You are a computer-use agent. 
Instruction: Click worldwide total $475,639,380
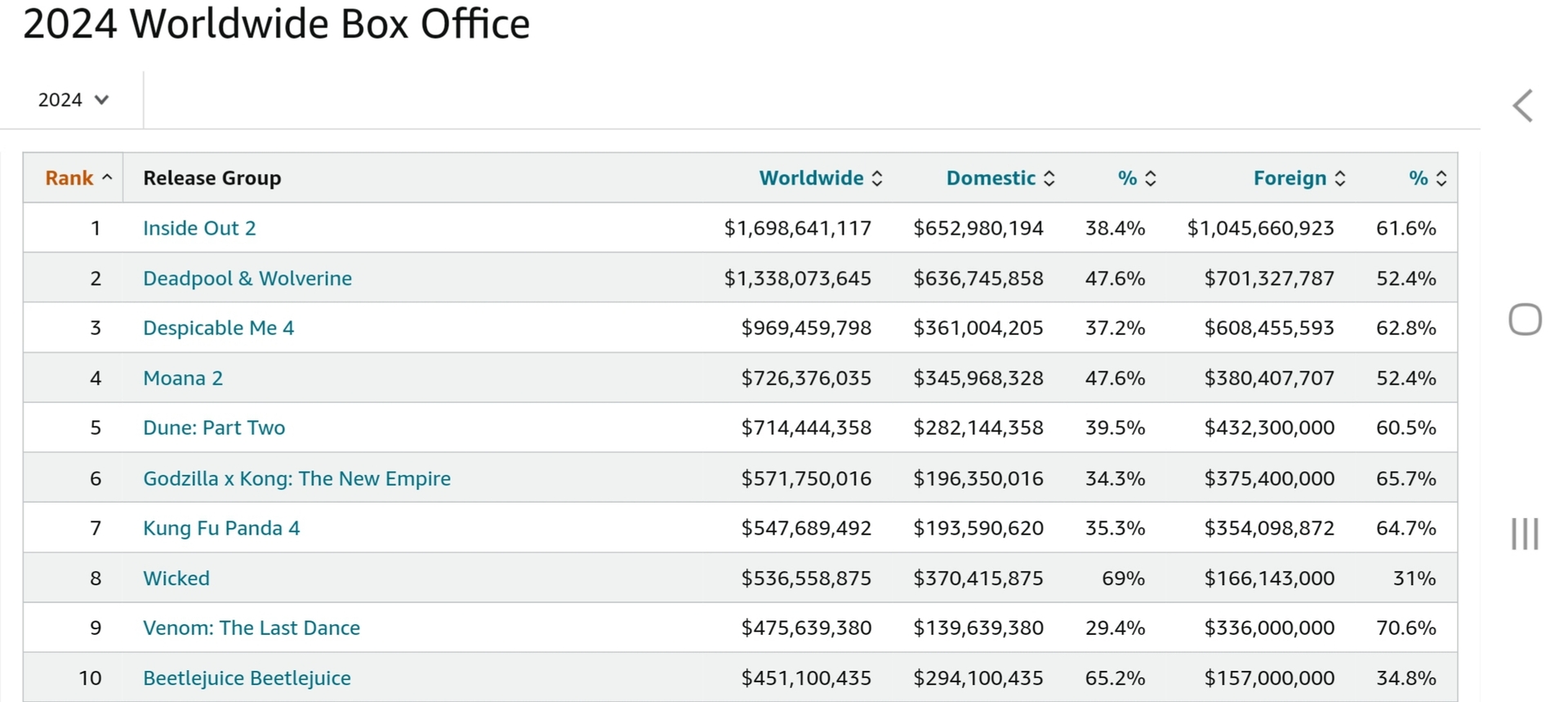coord(806,628)
